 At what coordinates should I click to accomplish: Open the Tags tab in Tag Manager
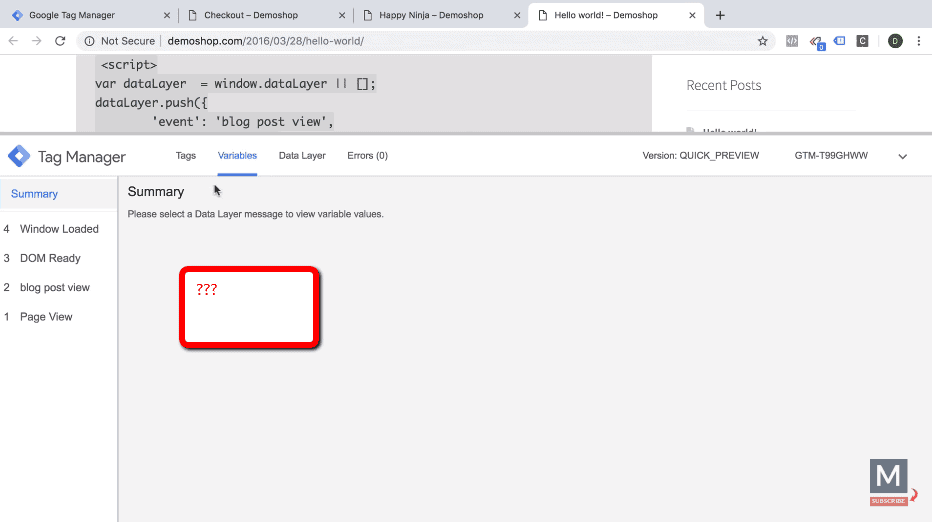185,156
